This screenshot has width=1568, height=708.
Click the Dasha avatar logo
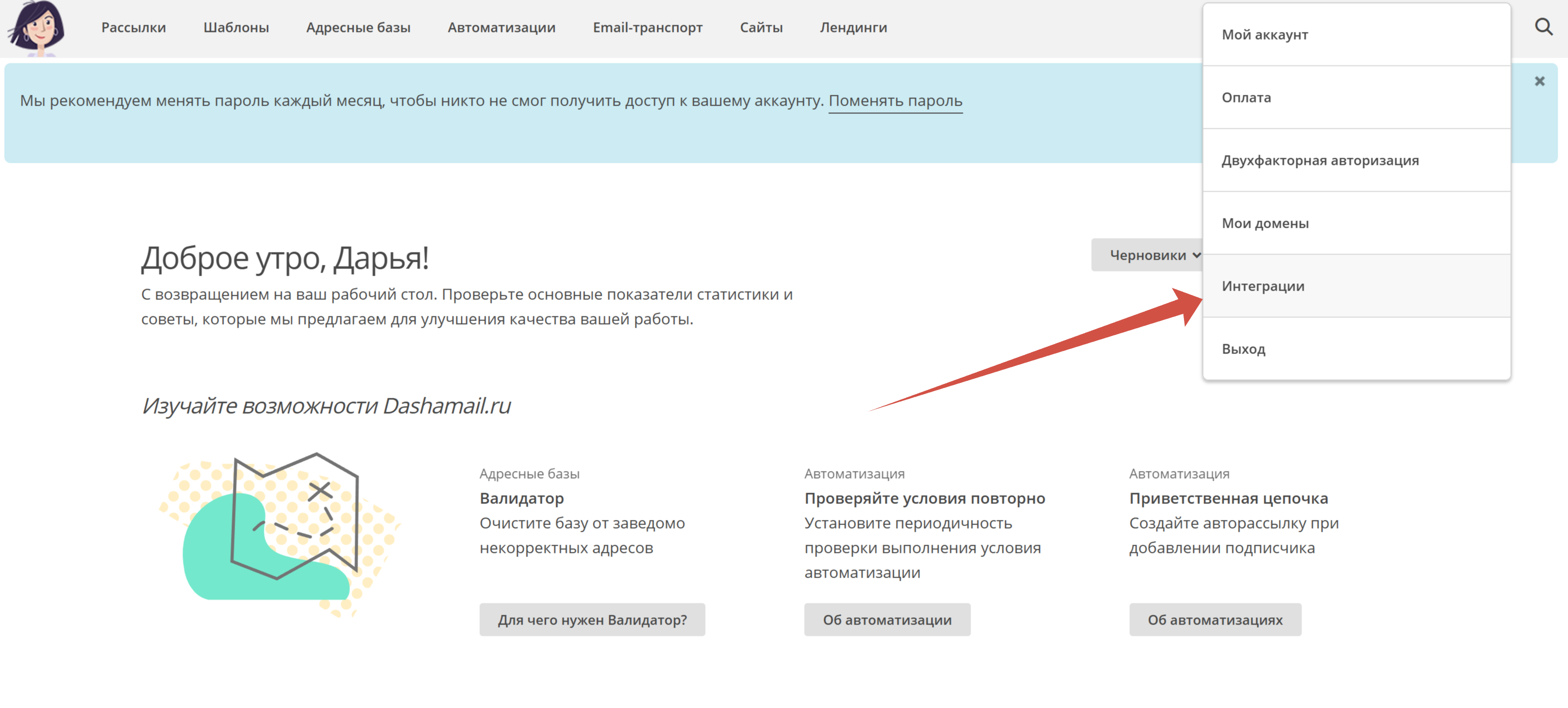tap(38, 28)
